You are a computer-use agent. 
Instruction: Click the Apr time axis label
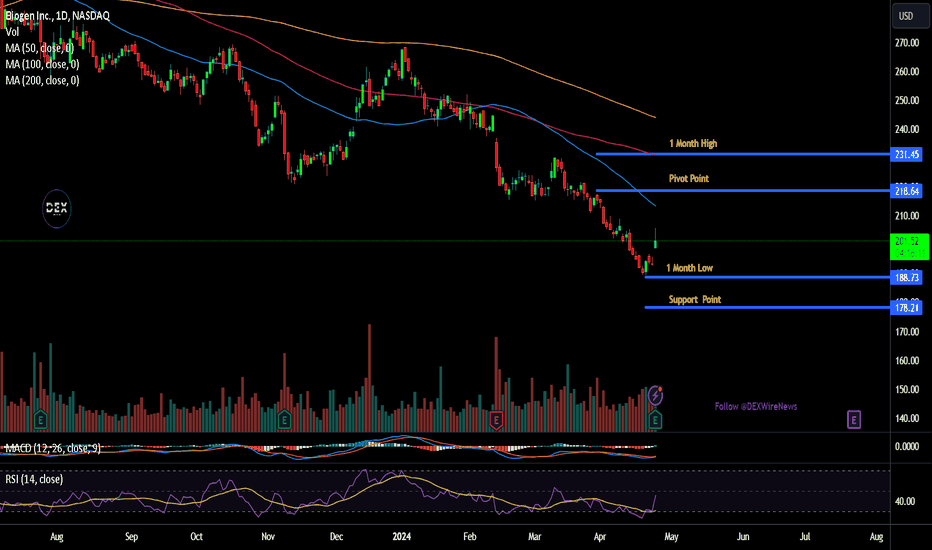point(600,536)
